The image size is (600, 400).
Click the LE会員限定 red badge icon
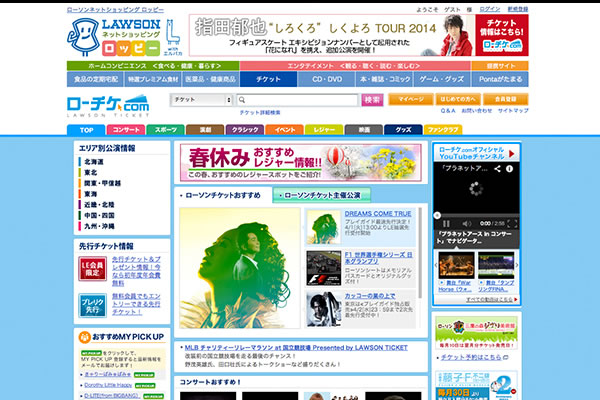click(x=93, y=269)
